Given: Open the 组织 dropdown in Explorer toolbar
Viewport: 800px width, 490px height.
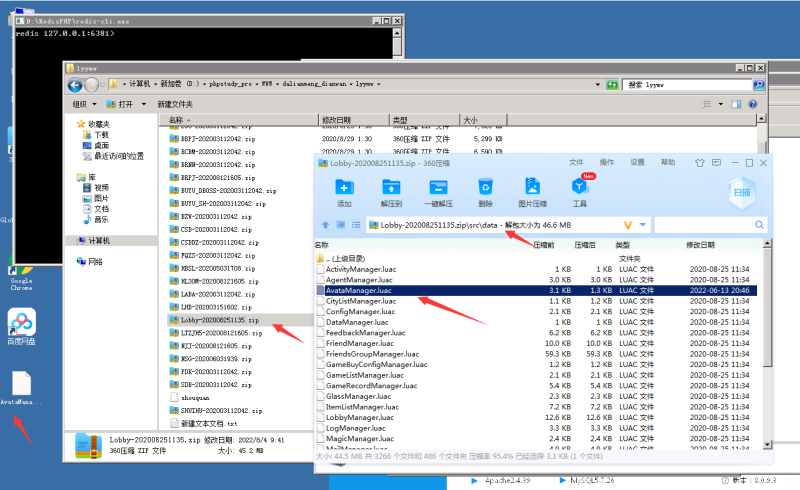Looking at the screenshot, I should (83, 103).
